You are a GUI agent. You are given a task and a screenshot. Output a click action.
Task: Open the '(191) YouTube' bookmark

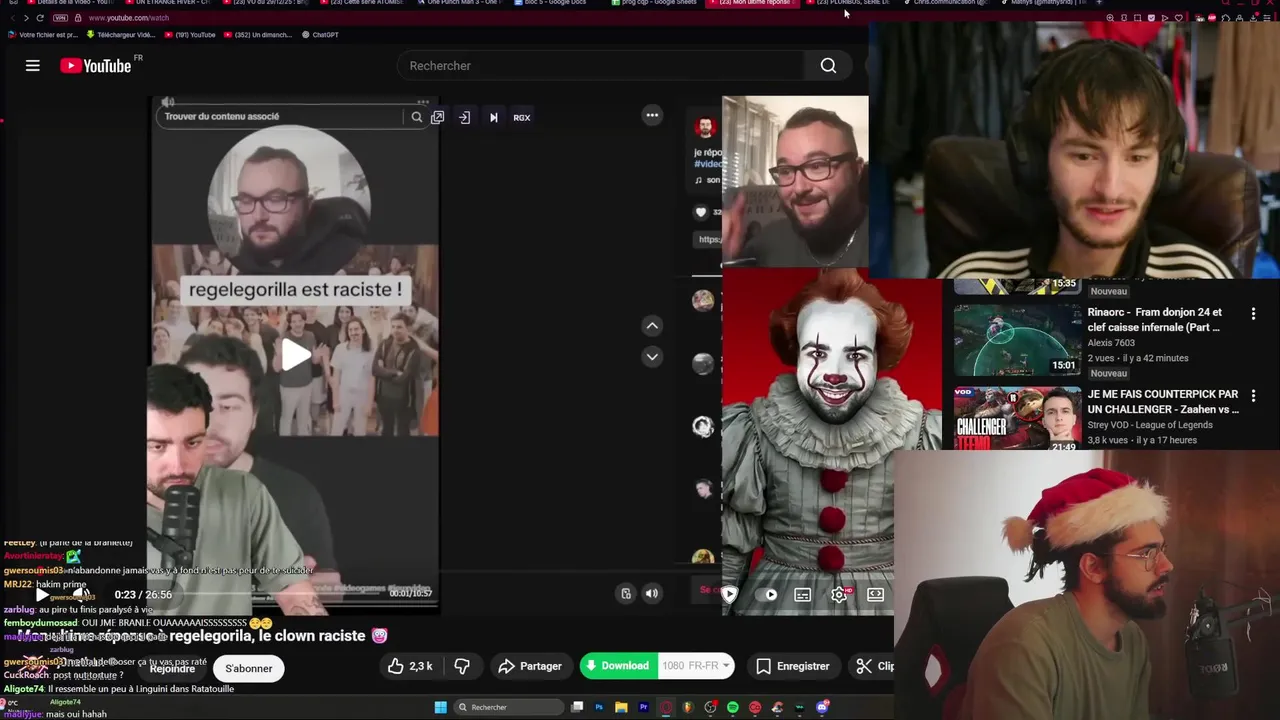190,35
